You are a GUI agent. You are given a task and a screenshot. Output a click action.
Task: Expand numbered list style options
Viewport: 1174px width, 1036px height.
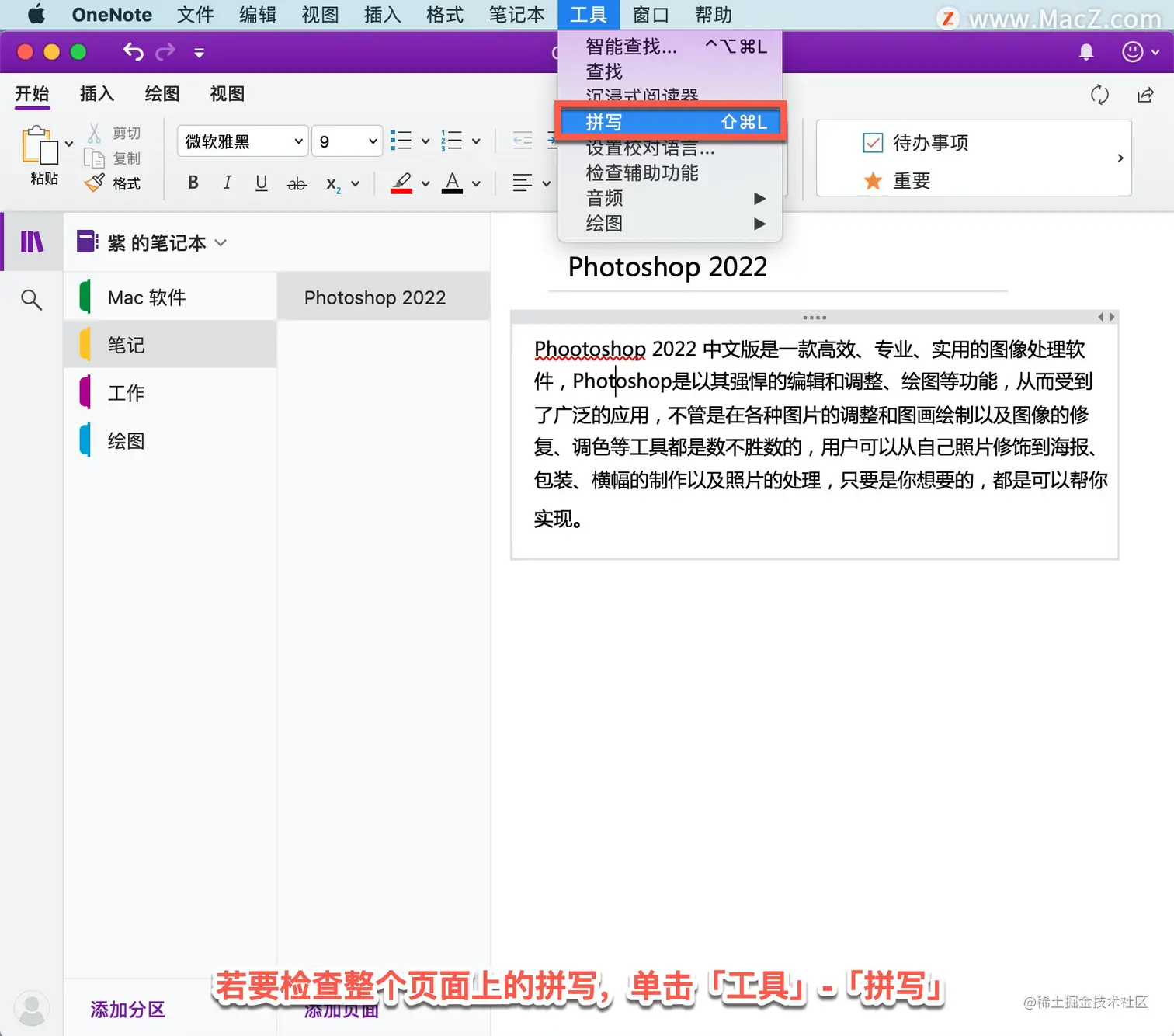pyautogui.click(x=476, y=141)
